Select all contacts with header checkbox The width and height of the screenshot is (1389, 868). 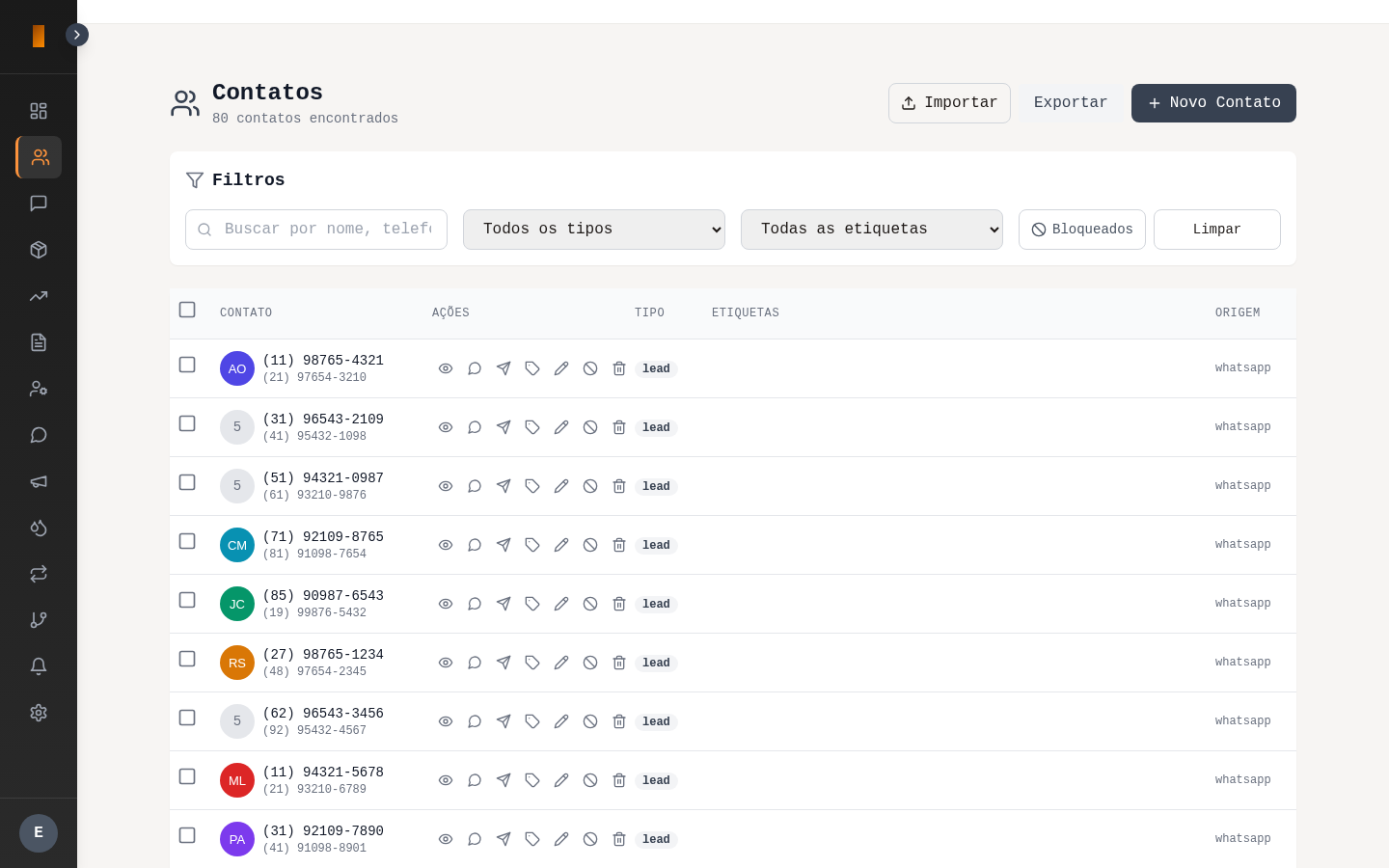187,310
